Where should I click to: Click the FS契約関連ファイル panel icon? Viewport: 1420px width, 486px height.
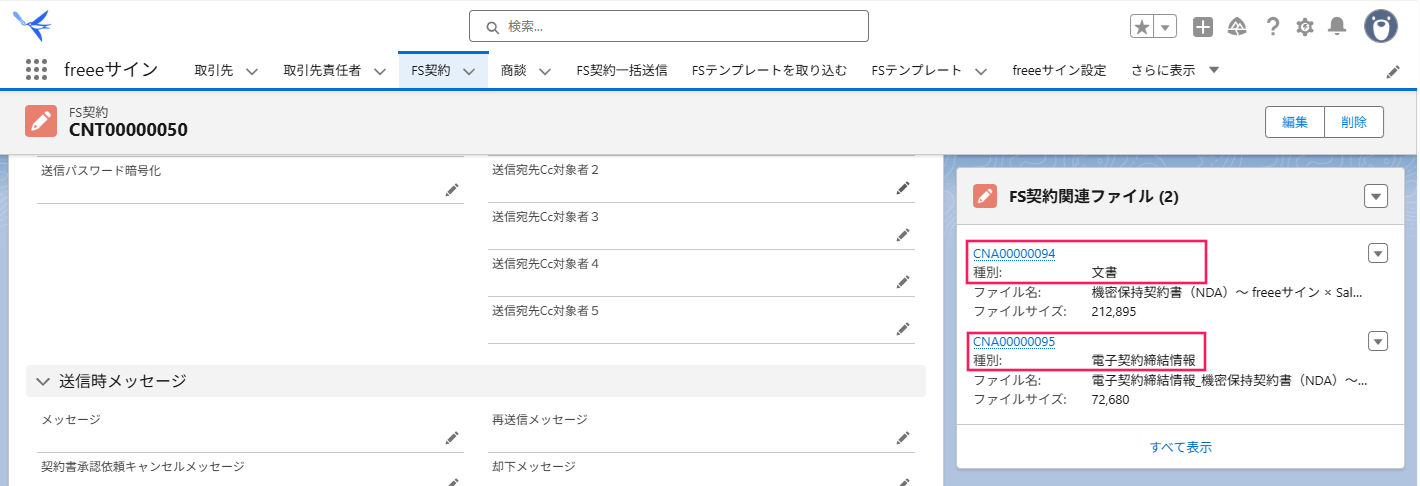(985, 196)
